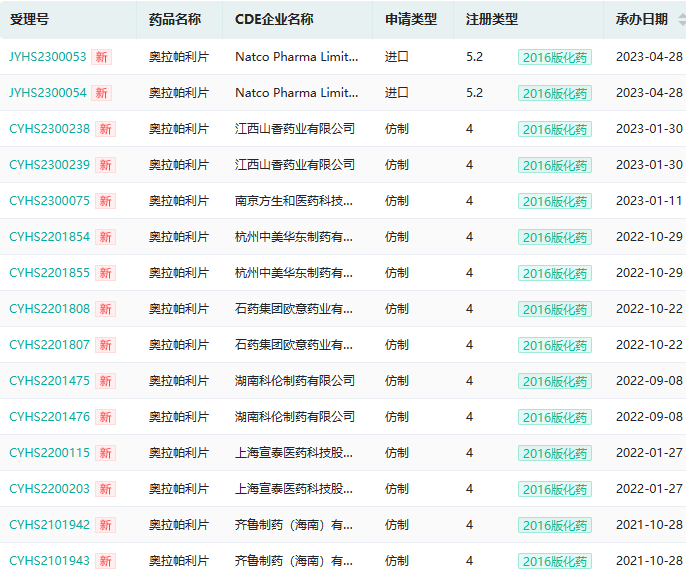Open acceptance number CYHS2300238
Screen dimensions: 686x576
(49, 129)
